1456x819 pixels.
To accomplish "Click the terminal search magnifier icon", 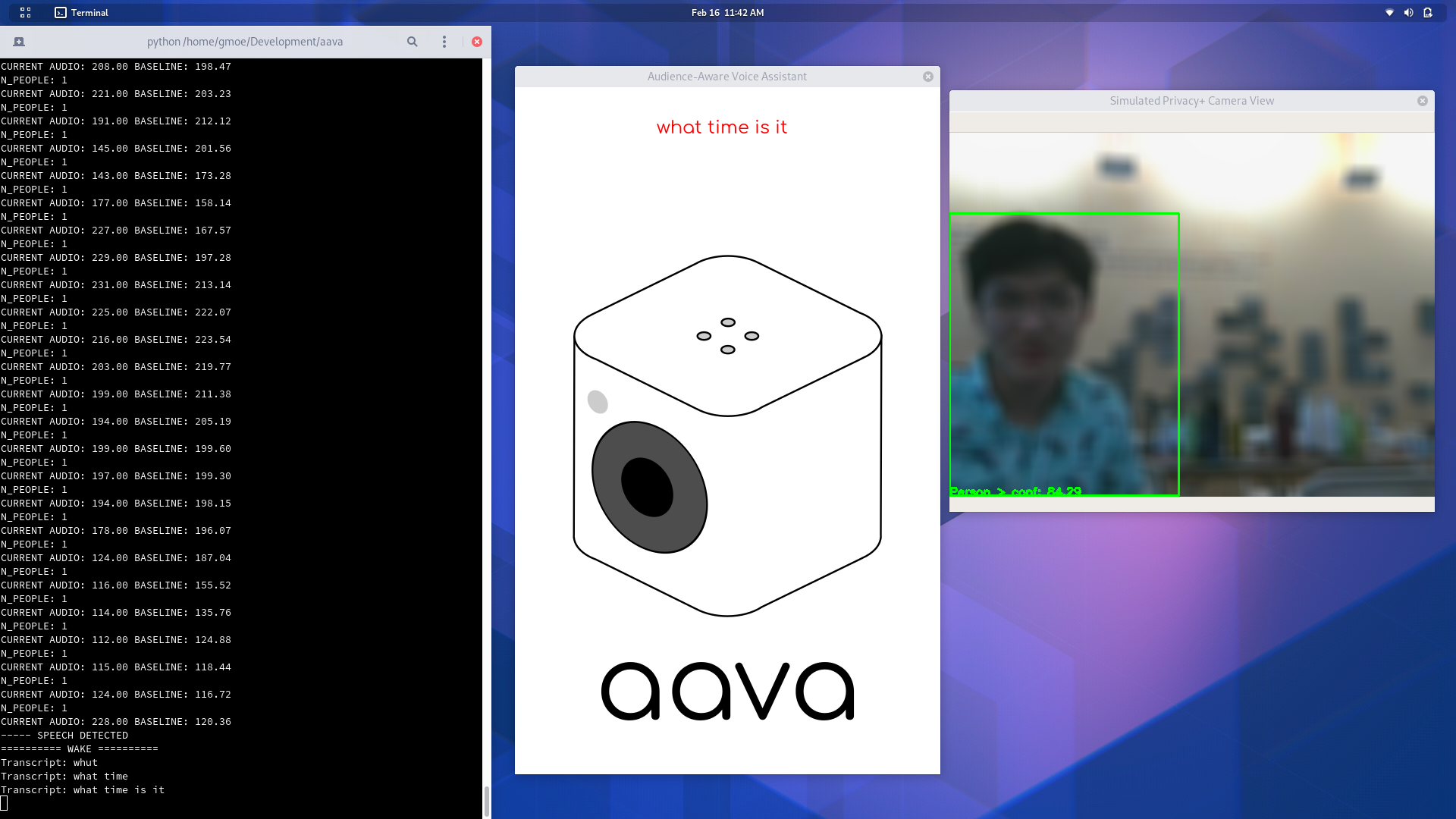I will pos(412,42).
